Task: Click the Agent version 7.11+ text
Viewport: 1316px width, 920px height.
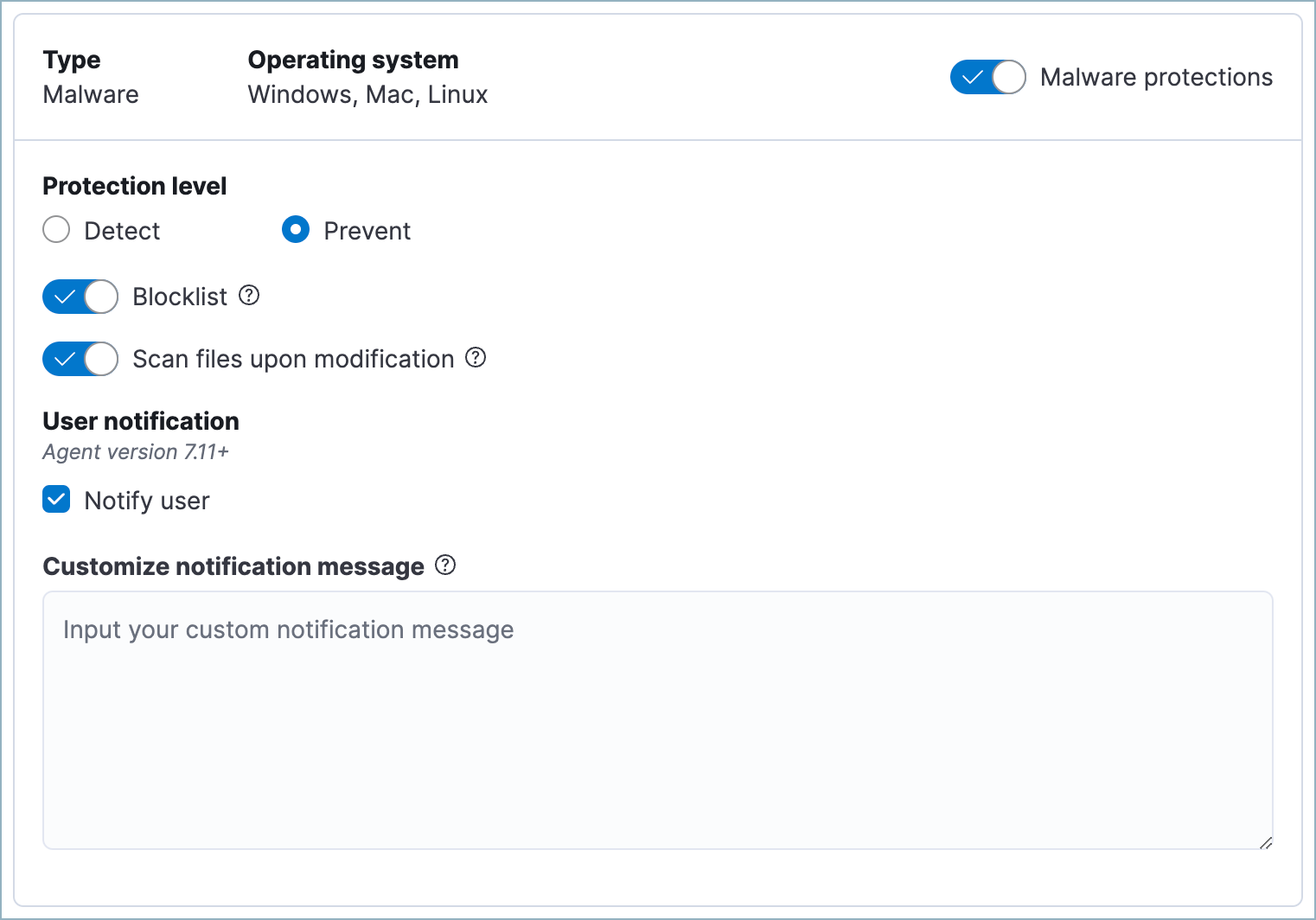Action: (x=135, y=450)
